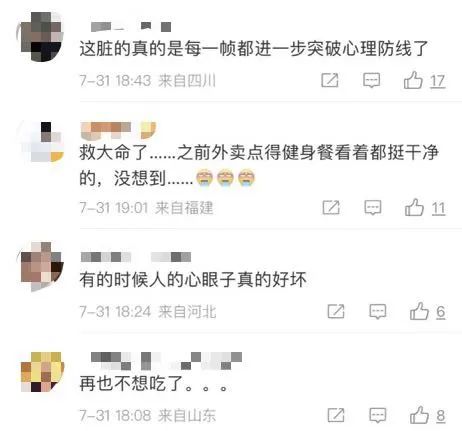Open username above 这脏的真的是 comment
Screen dimensions: 462x431
131,27
